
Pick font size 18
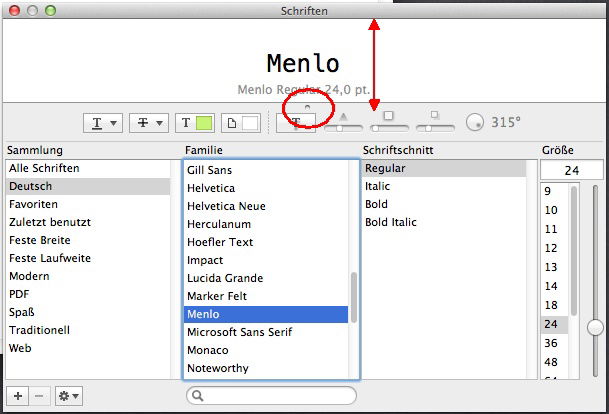pos(555,305)
